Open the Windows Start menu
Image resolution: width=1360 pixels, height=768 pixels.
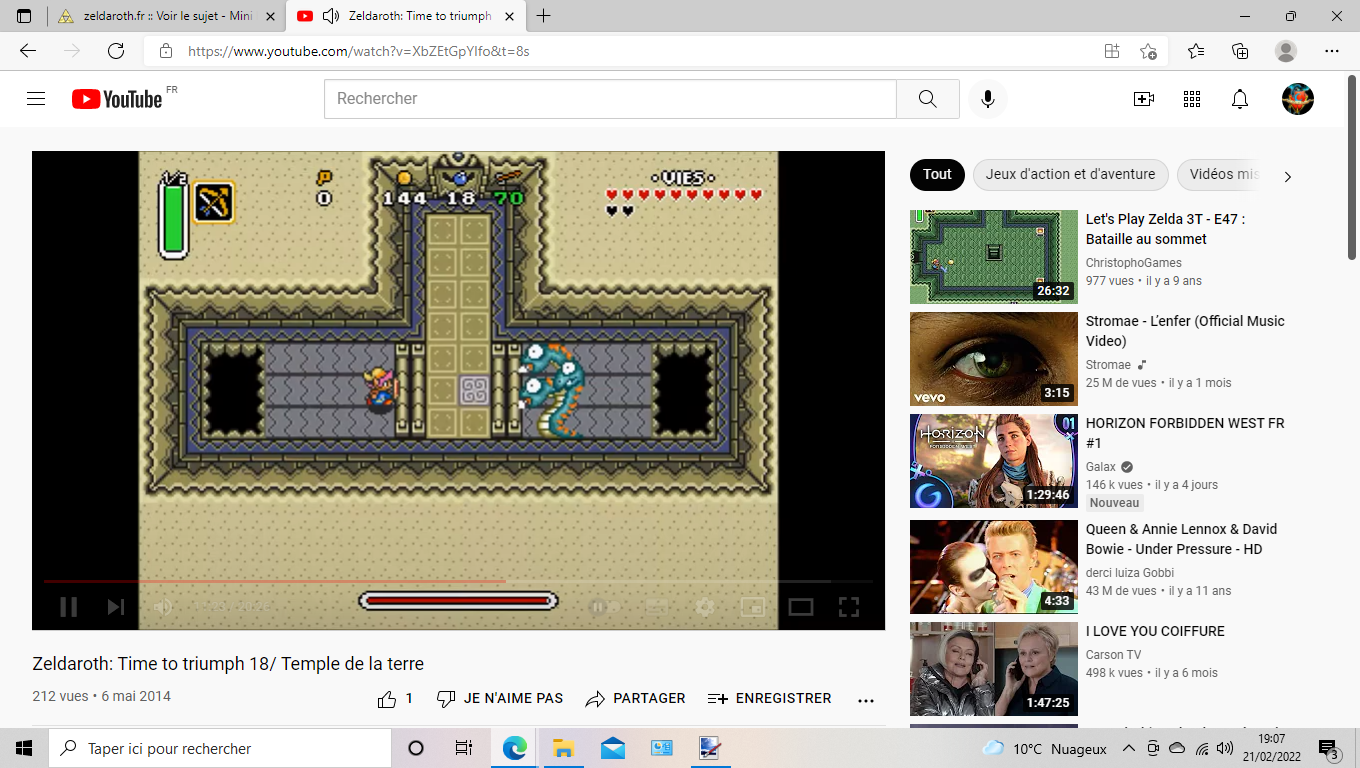pyautogui.click(x=24, y=748)
